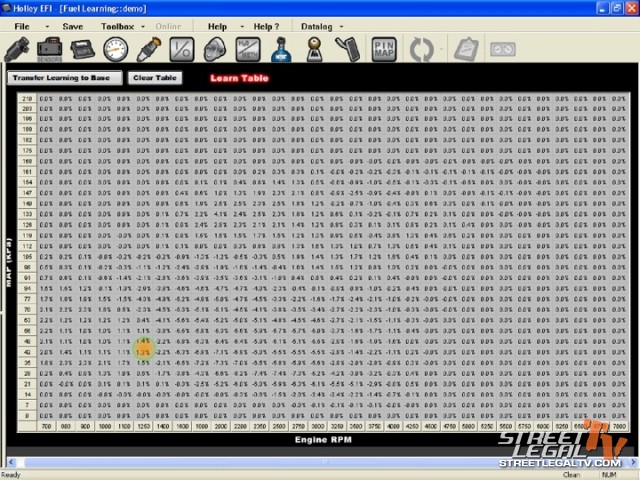Open the Help menu

click(217, 27)
